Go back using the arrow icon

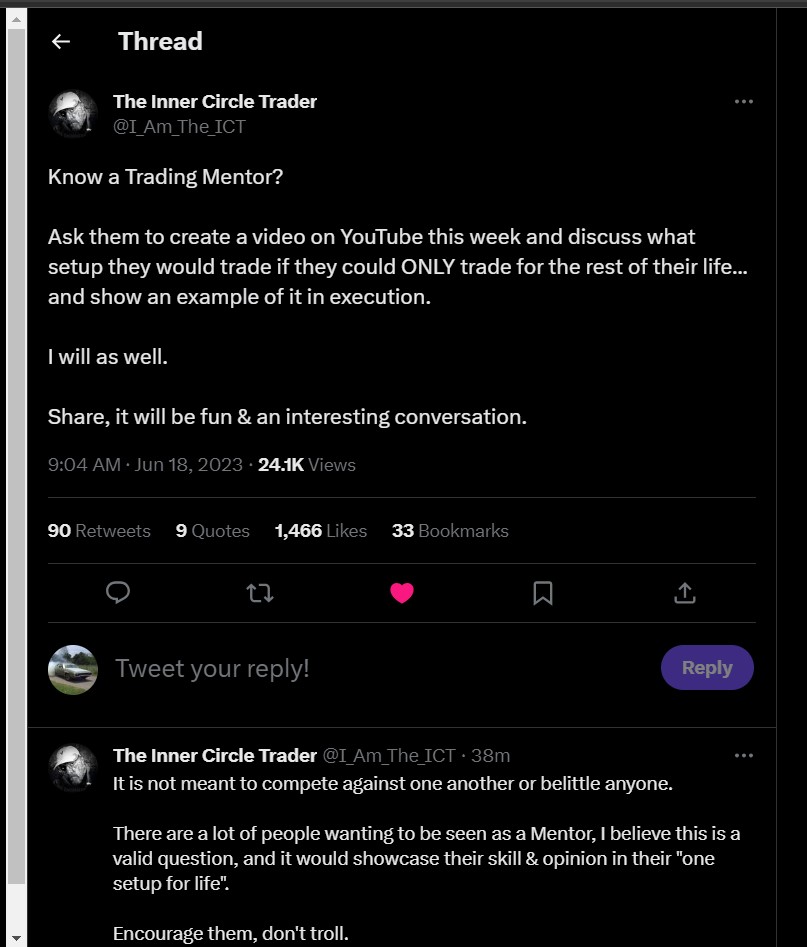click(x=61, y=41)
